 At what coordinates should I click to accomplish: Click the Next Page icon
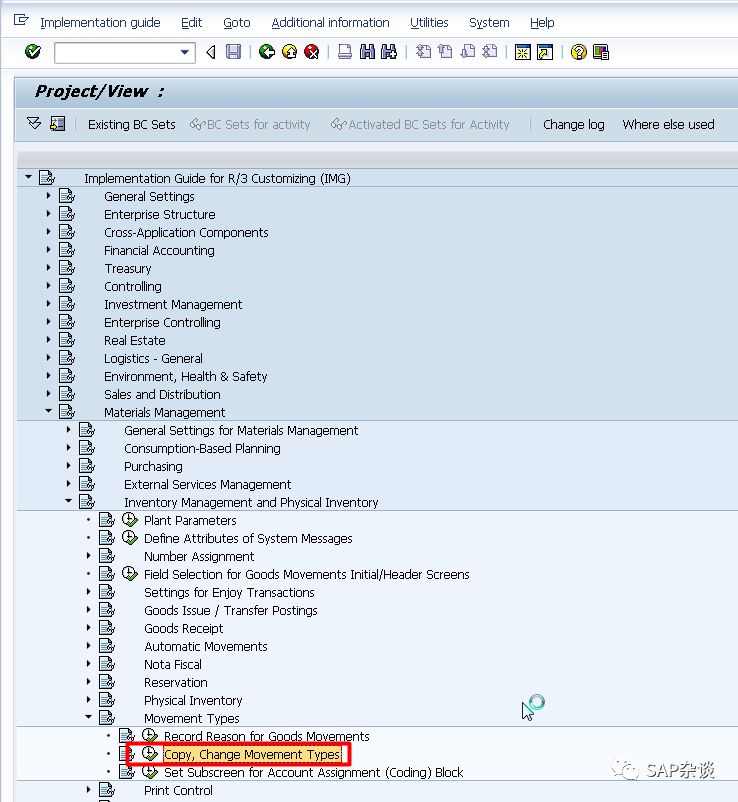click(x=467, y=52)
